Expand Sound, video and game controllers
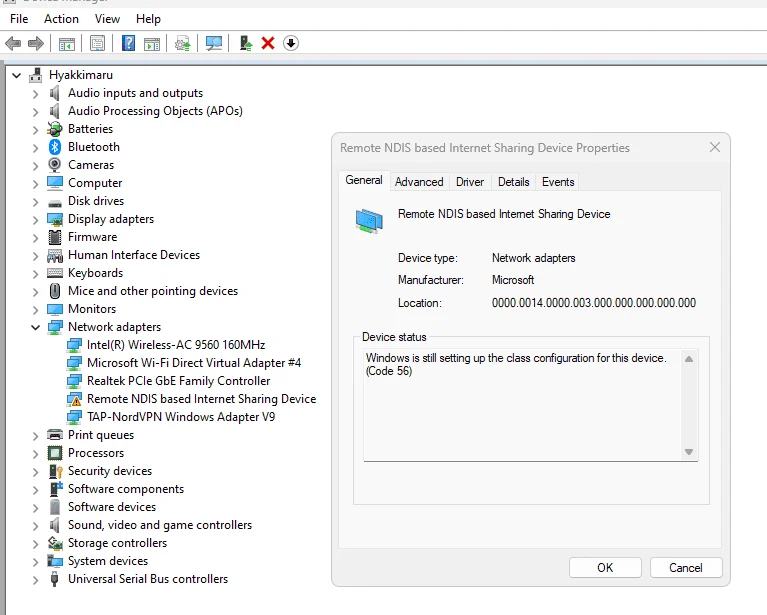The width and height of the screenshot is (767, 615). click(x=35, y=525)
